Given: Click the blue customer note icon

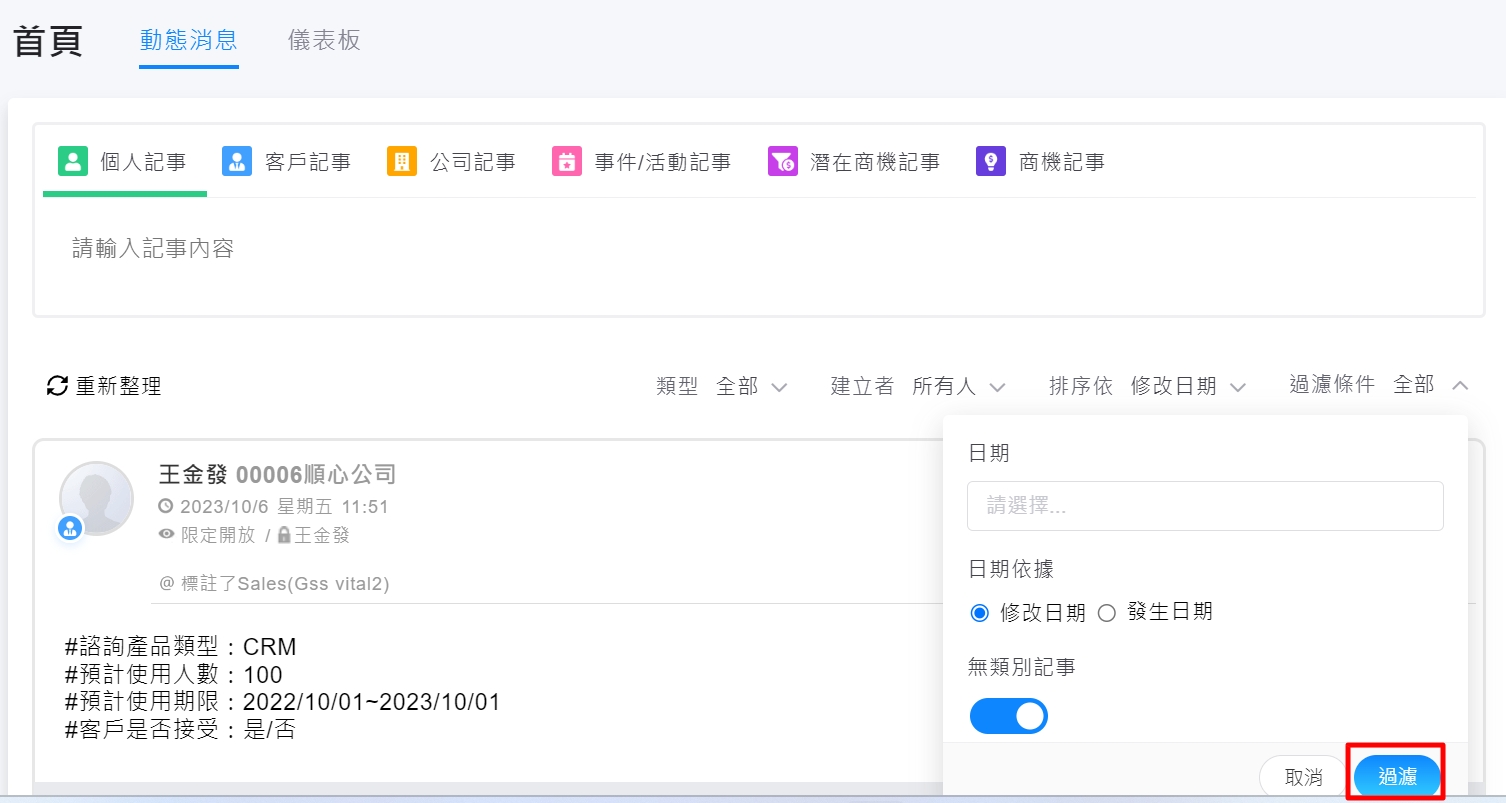Looking at the screenshot, I should pyautogui.click(x=237, y=162).
